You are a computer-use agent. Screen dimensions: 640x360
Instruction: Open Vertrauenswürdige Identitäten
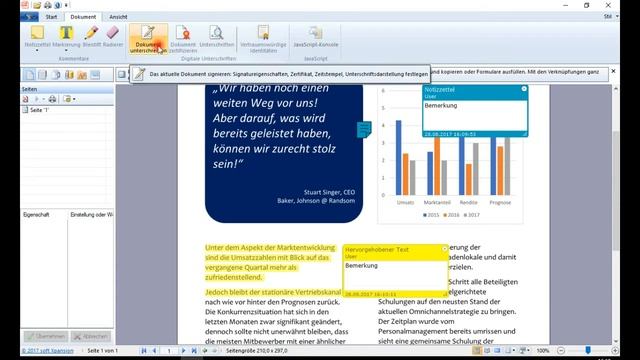tap(263, 39)
